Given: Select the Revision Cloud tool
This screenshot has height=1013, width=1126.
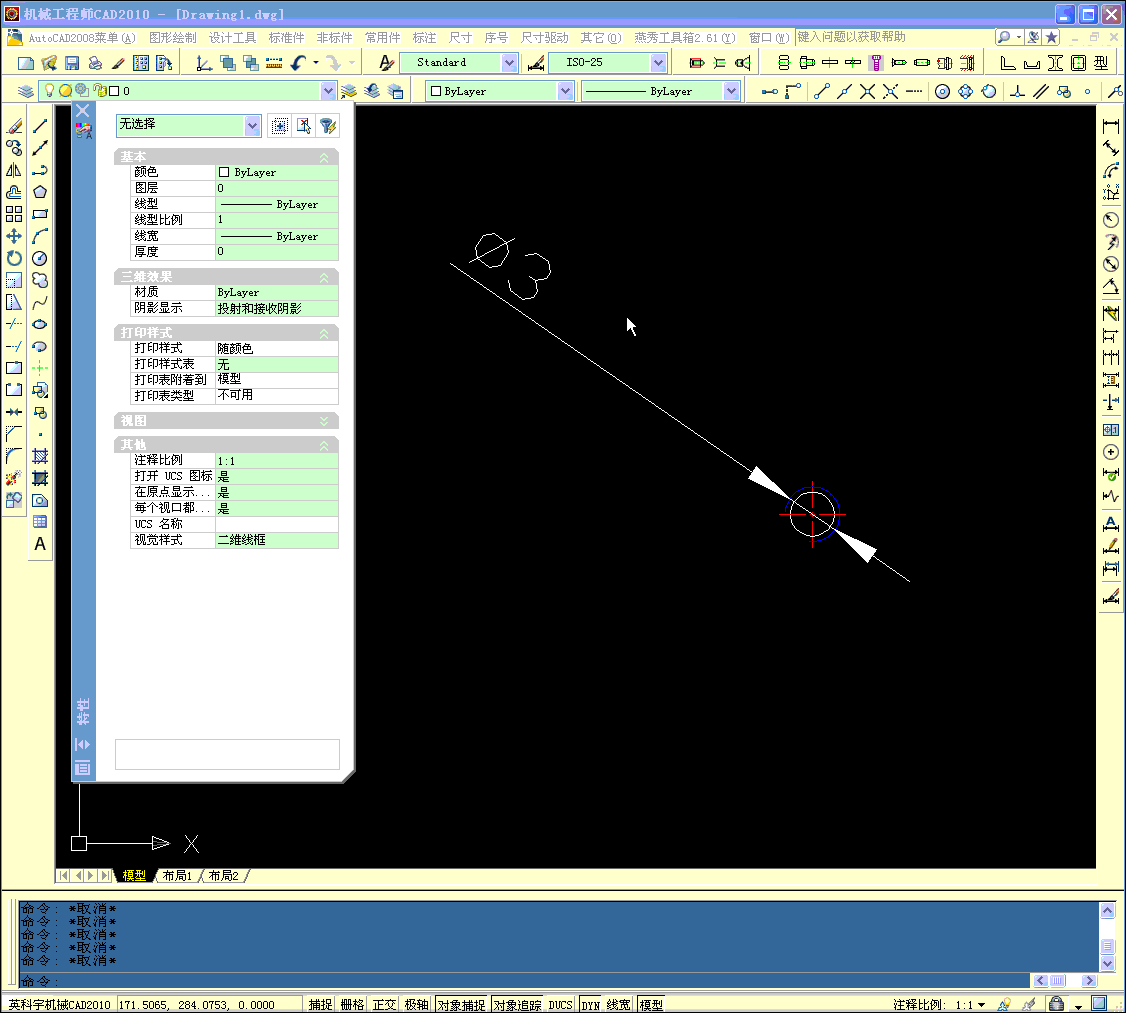Looking at the screenshot, I should [40, 280].
